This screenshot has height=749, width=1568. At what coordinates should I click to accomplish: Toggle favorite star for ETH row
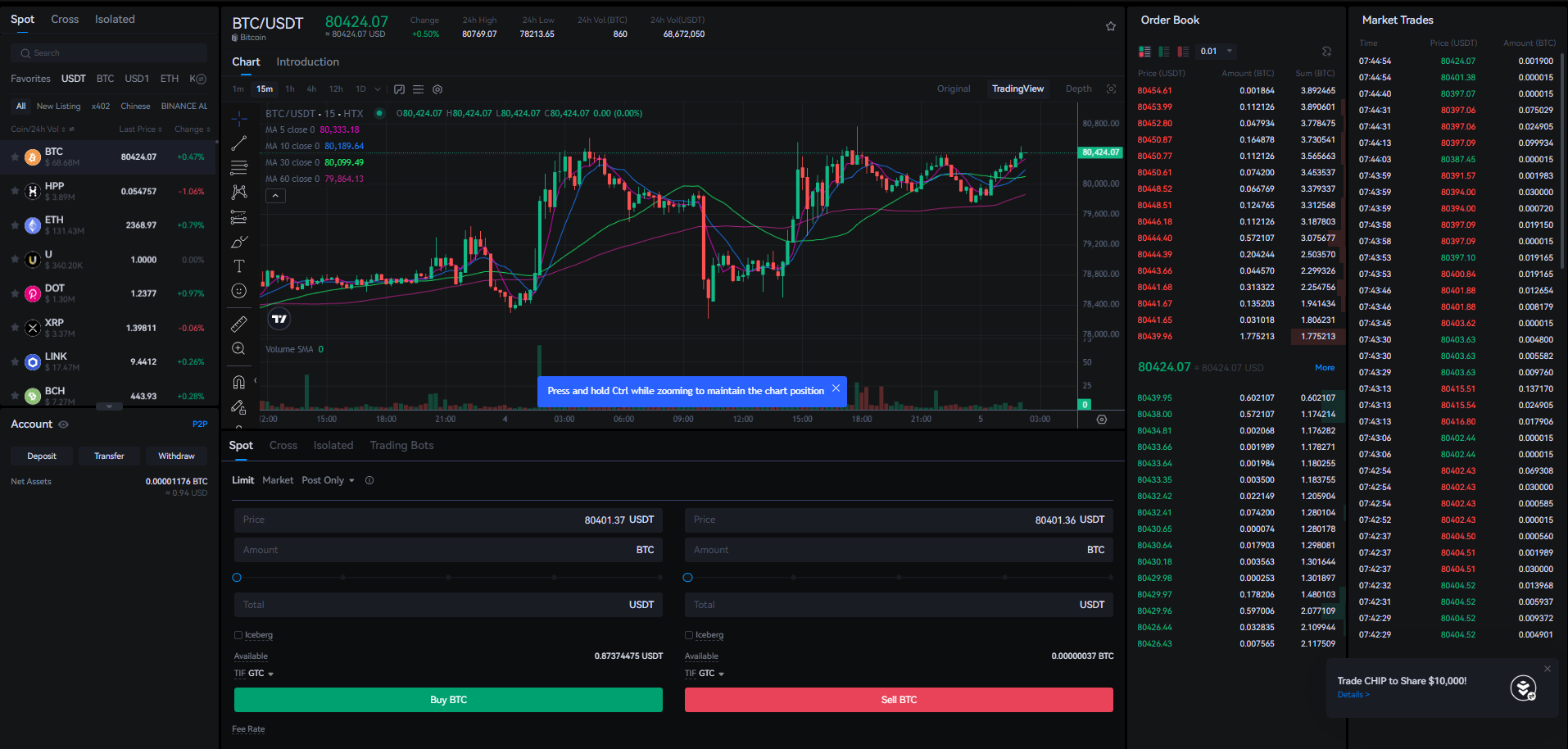point(15,225)
